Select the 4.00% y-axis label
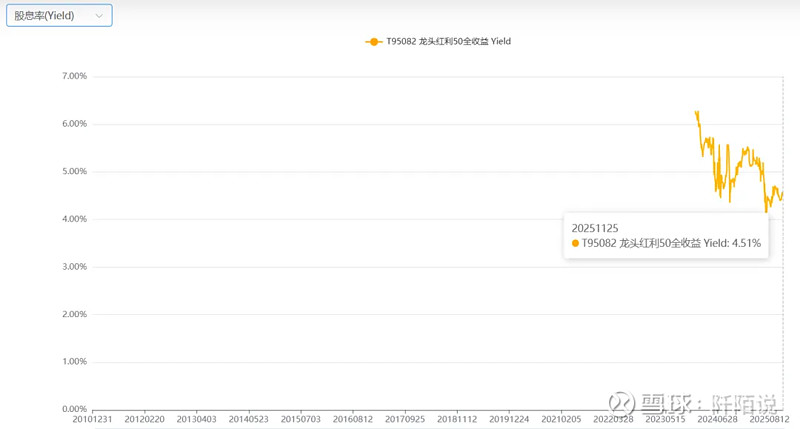Image resolution: width=800 pixels, height=429 pixels. point(74,219)
